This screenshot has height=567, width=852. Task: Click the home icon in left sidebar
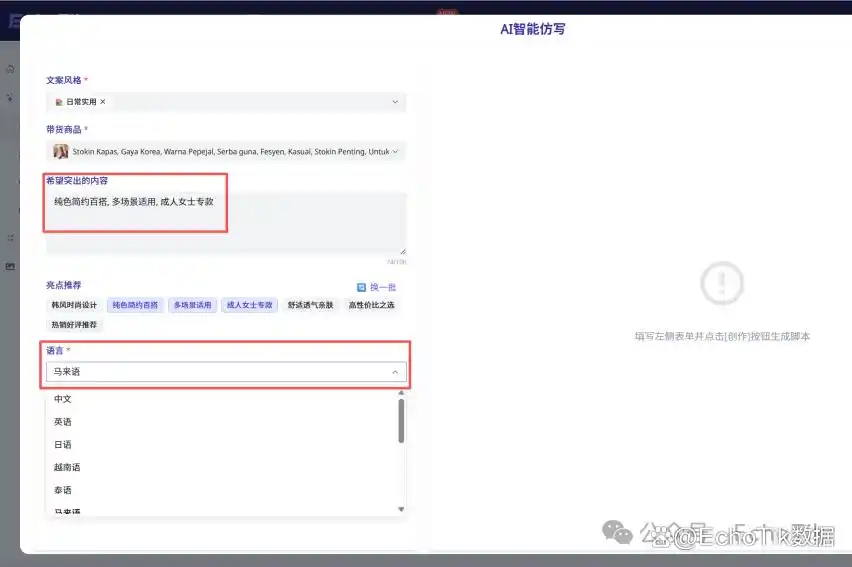click(x=10, y=69)
